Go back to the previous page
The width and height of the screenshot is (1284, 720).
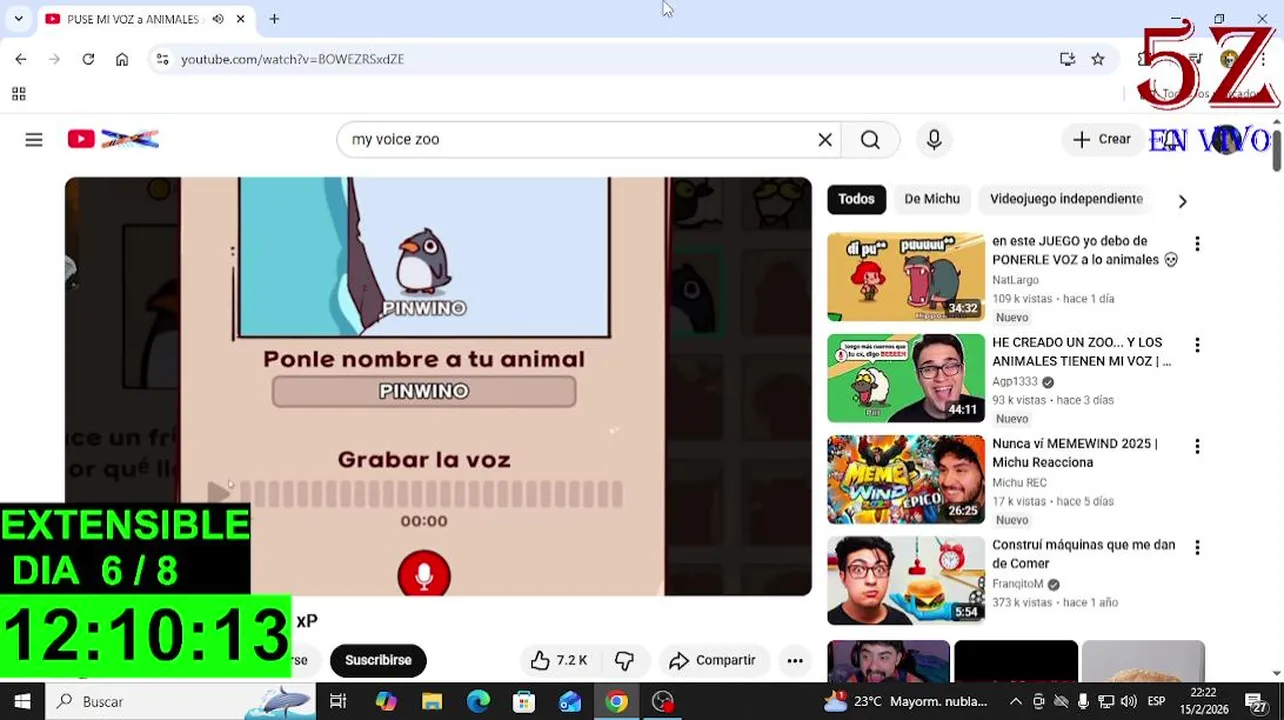21,59
